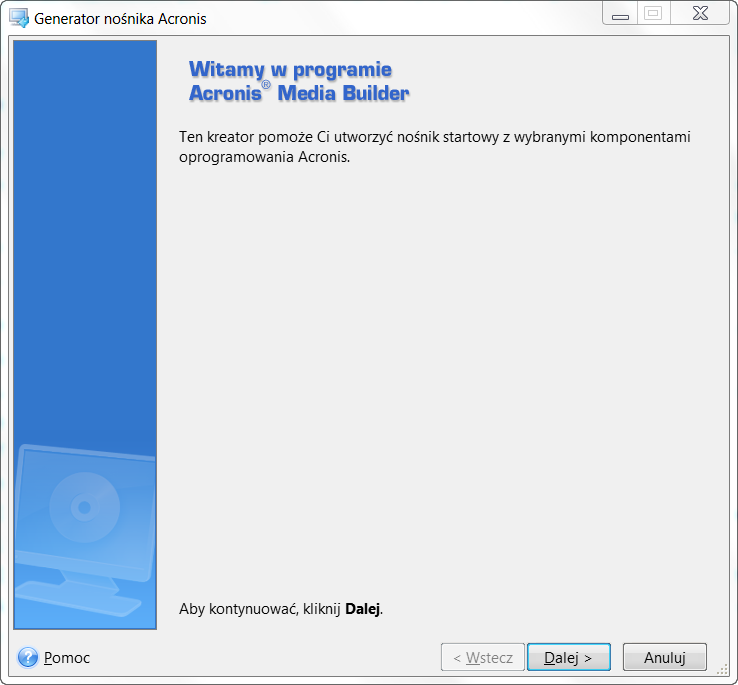Click the window title "Generator nośnika Acronis"

(x=120, y=19)
